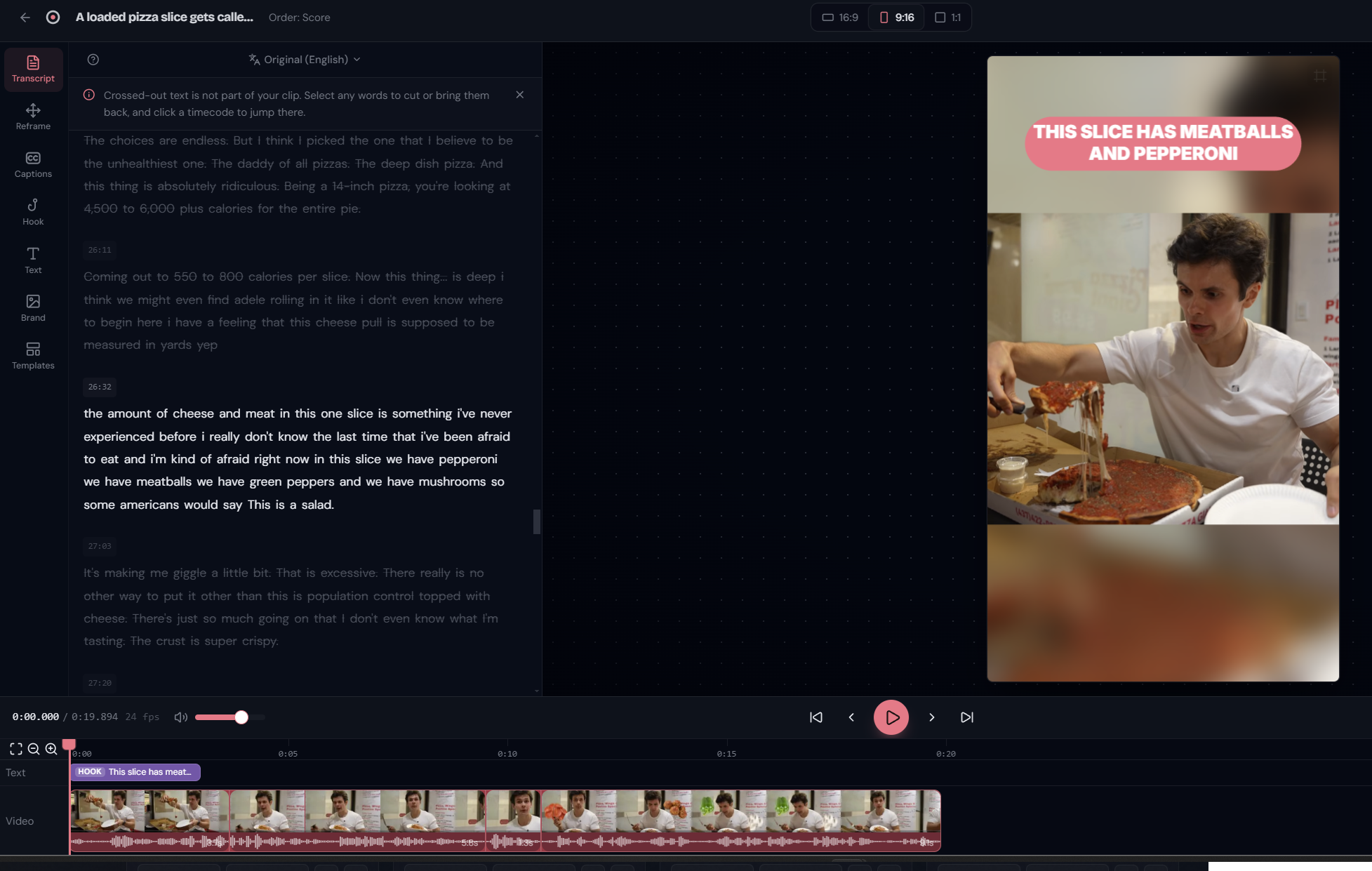
Task: Open the Brand panel
Action: click(33, 308)
